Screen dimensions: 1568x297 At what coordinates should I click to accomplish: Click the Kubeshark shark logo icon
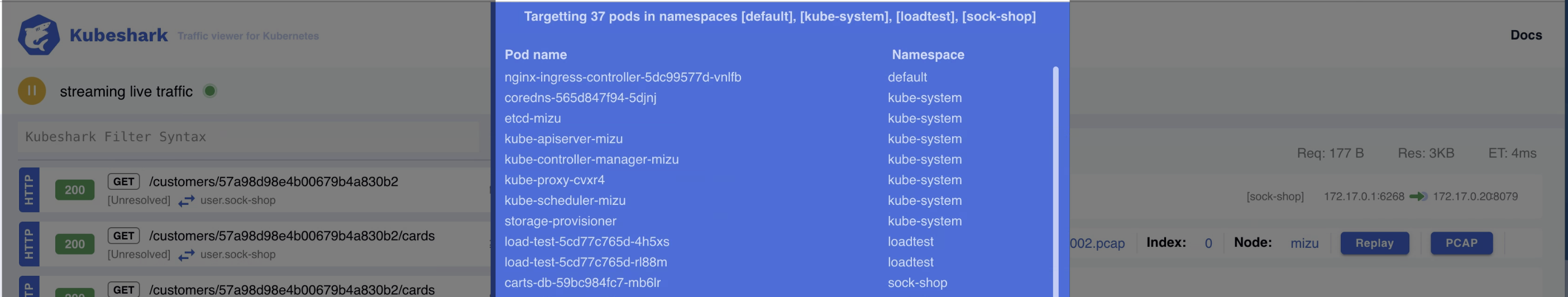[39, 35]
